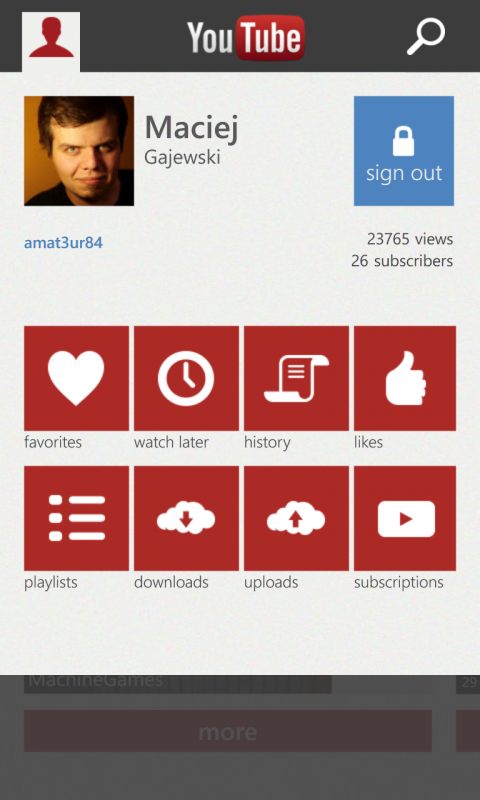480x800 pixels.
Task: Tap the blue sign out tile
Action: pyautogui.click(x=404, y=151)
